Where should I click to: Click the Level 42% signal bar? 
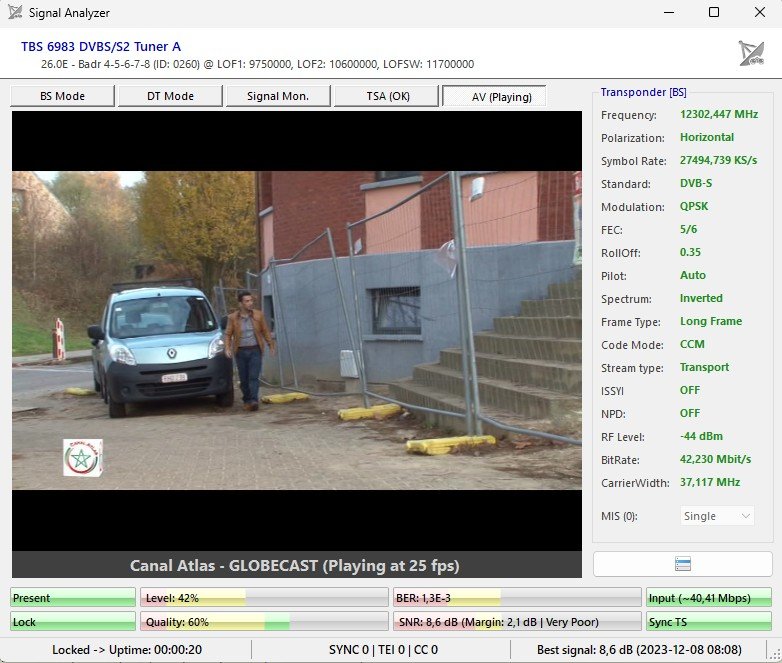pos(263,598)
